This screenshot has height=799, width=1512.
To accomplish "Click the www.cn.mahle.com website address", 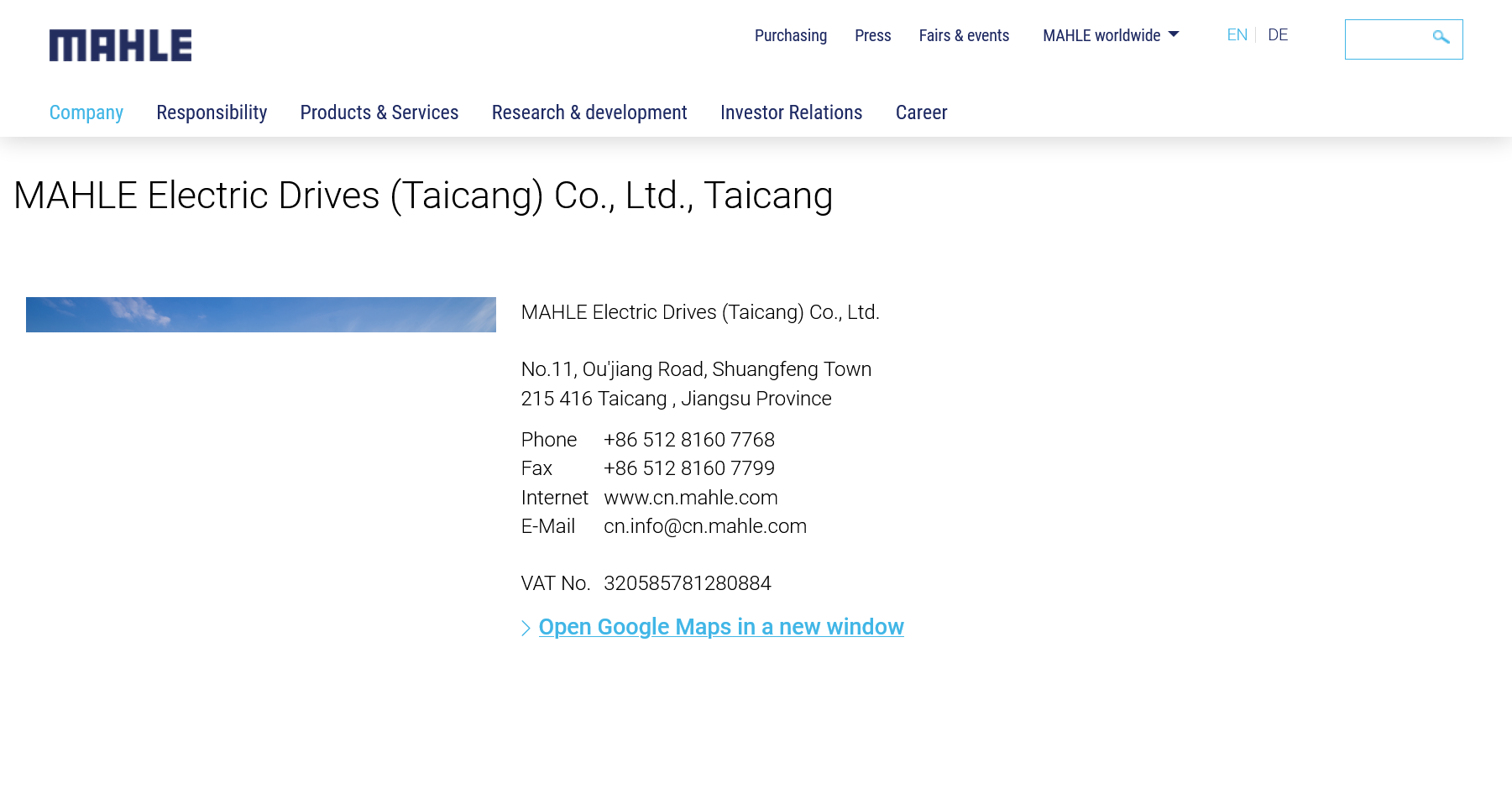I will coord(690,498).
